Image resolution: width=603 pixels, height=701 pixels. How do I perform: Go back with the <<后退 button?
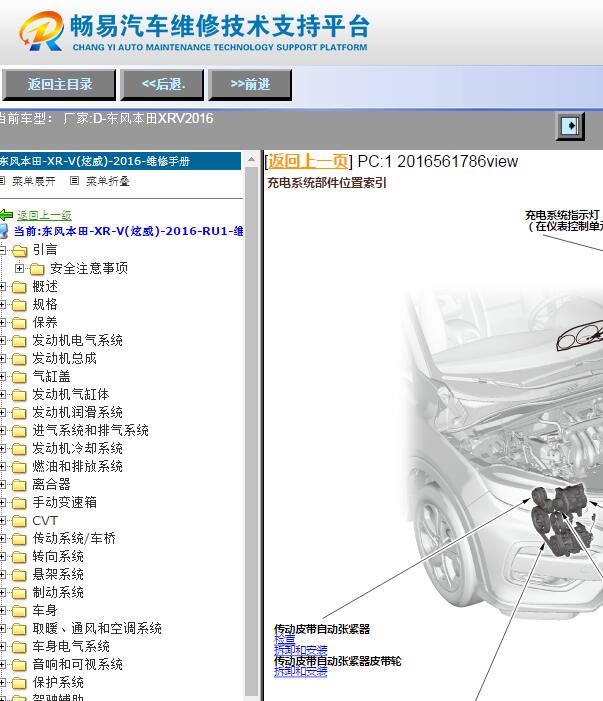[163, 84]
